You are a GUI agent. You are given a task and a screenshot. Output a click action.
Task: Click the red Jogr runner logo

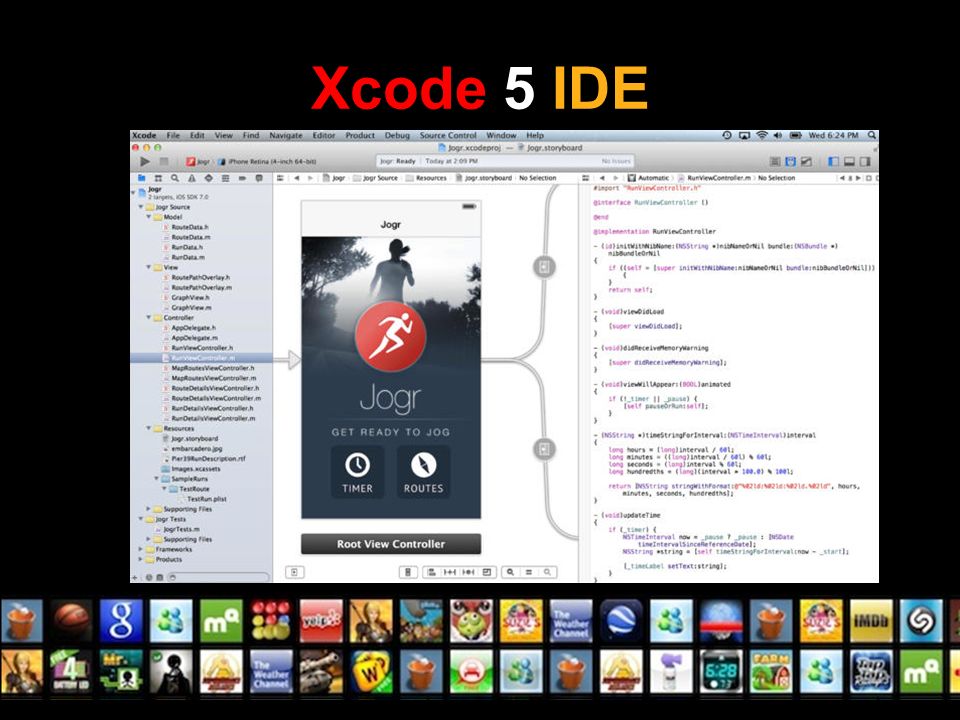(391, 336)
